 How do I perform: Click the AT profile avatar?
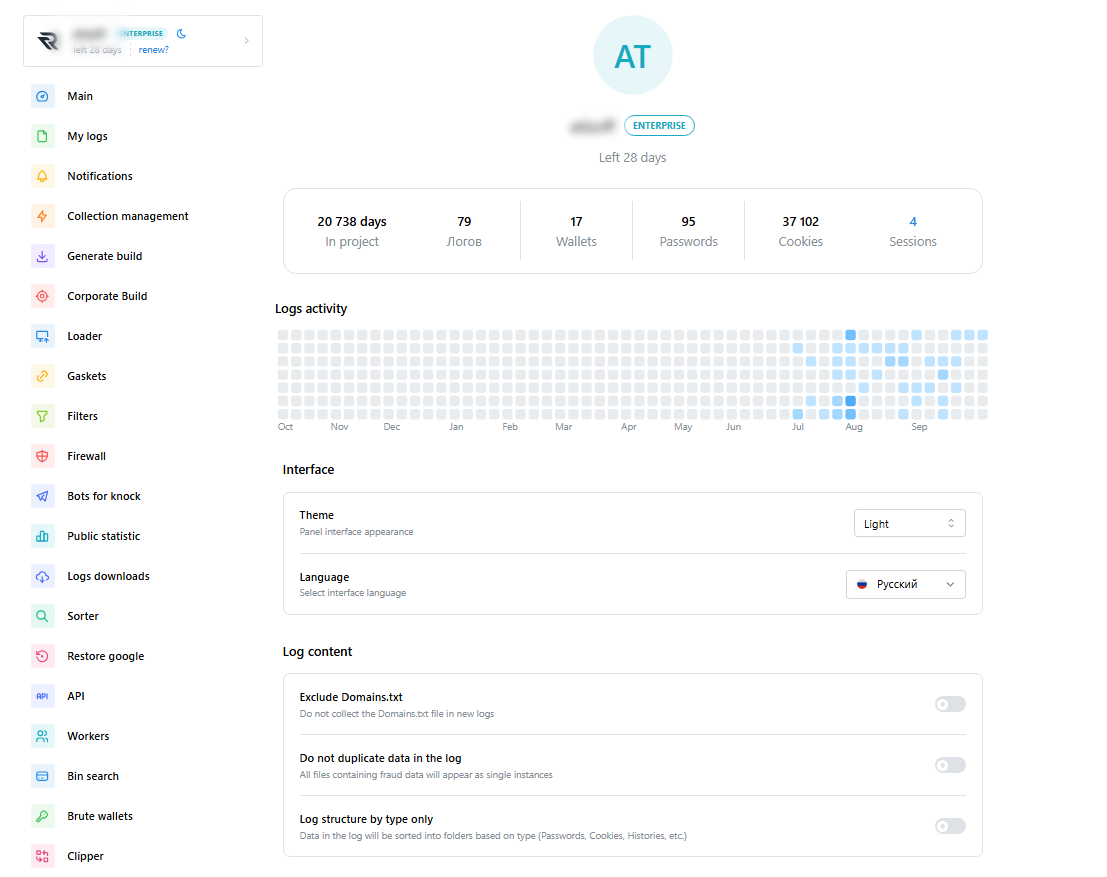tap(633, 55)
